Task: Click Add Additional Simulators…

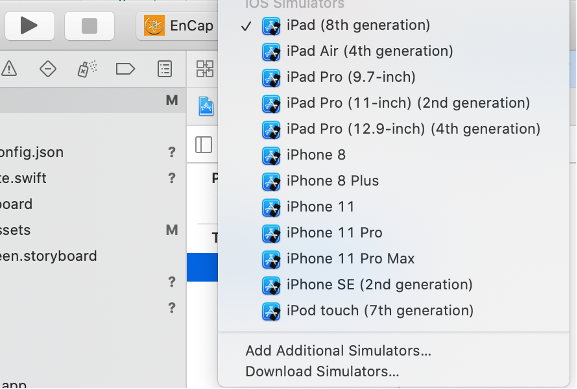Action: [338, 351]
